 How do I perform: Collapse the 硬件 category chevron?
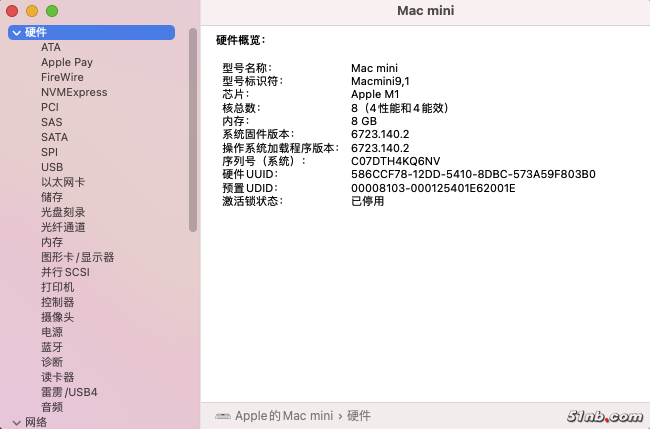point(17,33)
